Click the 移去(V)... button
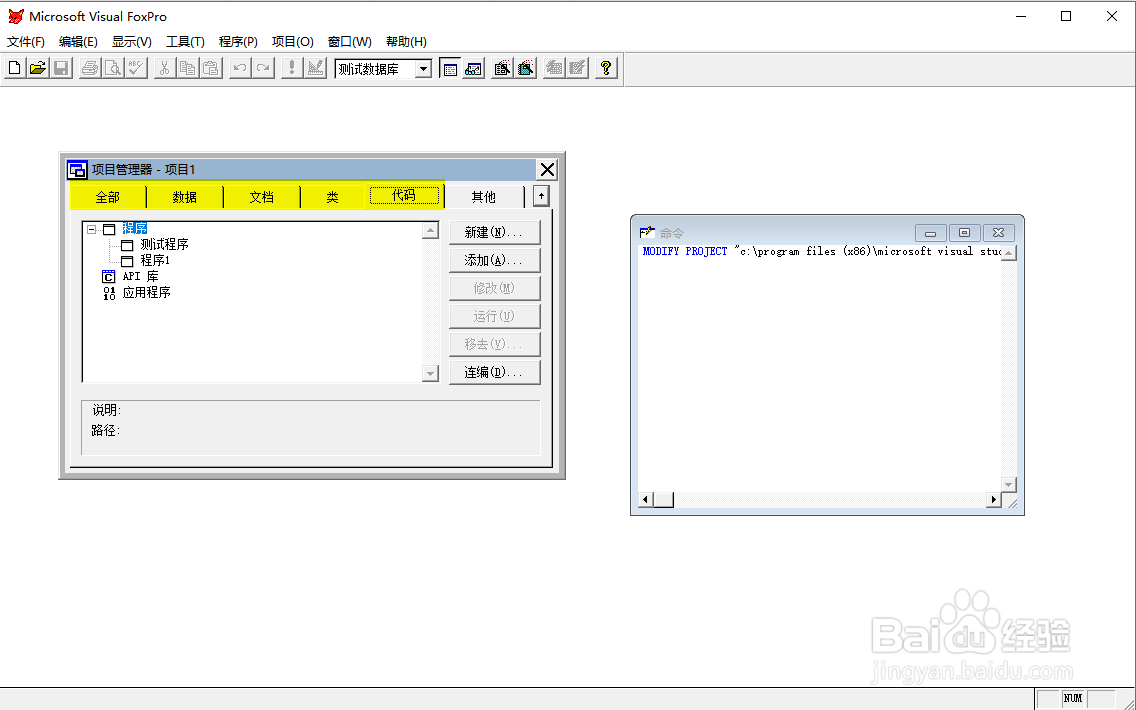The width and height of the screenshot is (1136, 710). point(494,343)
